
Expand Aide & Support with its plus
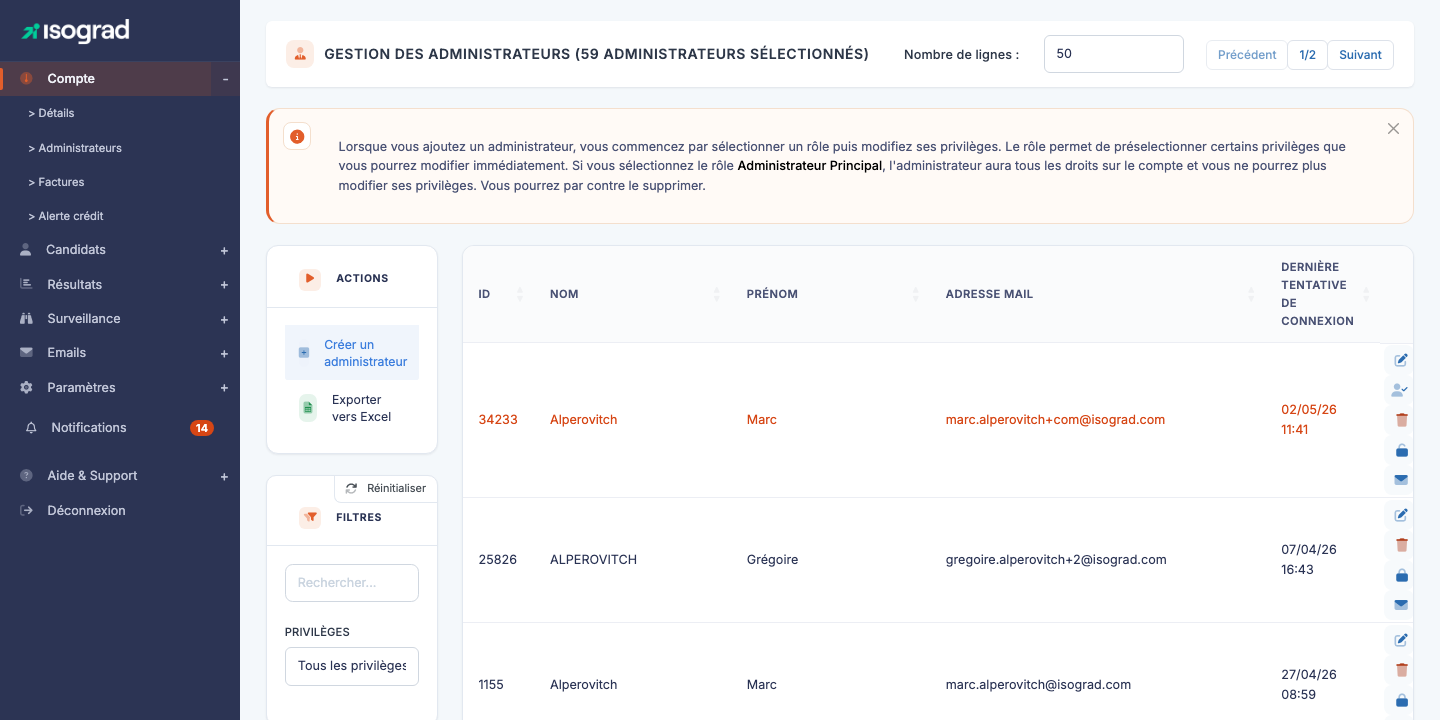(x=224, y=477)
